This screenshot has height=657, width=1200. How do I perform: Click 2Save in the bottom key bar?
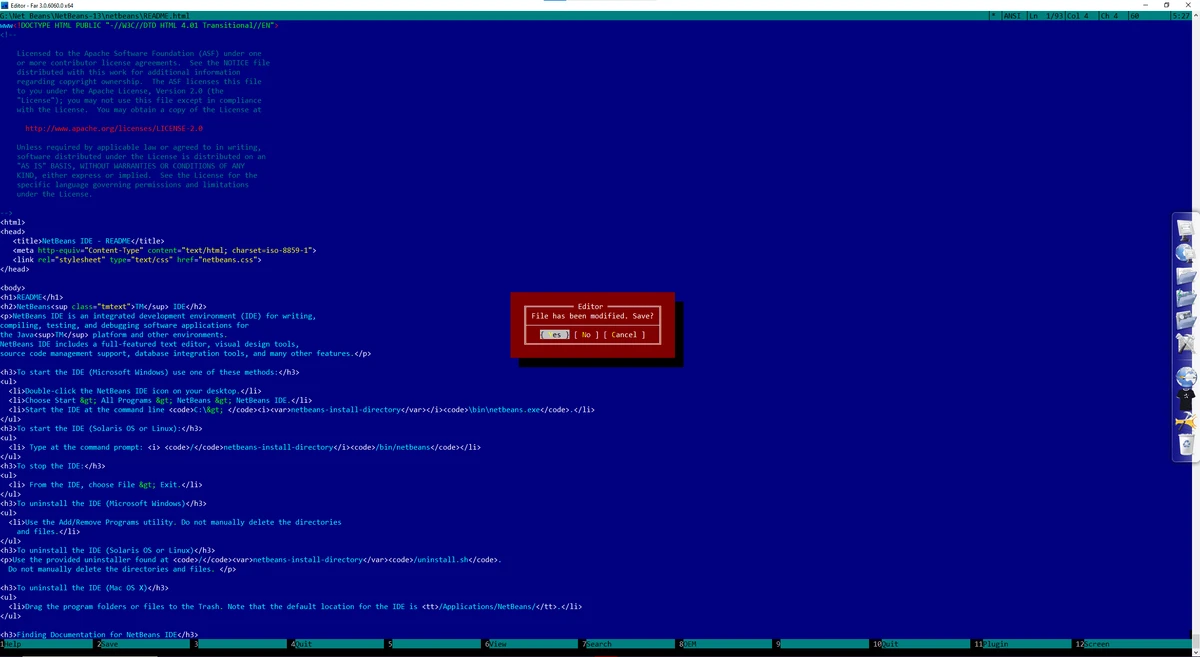point(143,645)
